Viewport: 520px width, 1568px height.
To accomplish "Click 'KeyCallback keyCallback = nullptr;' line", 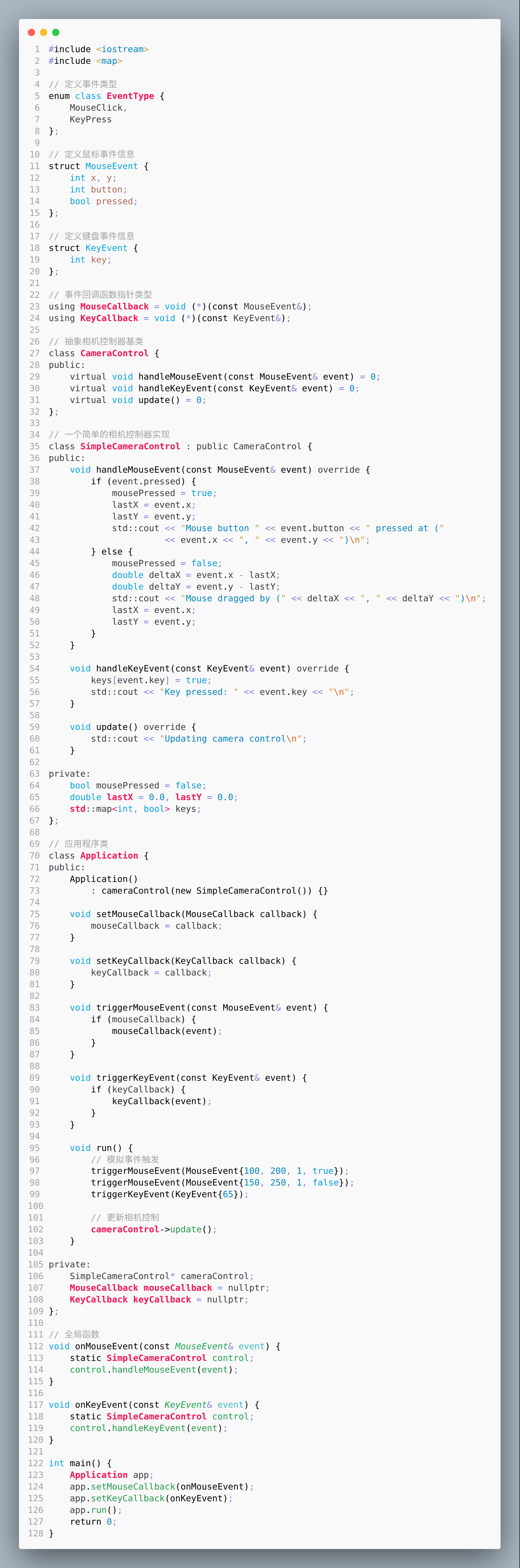I will [159, 1299].
